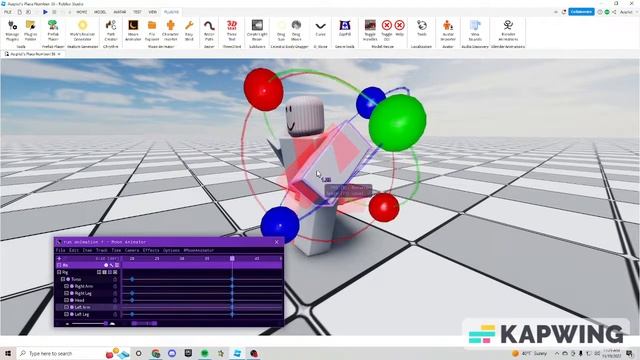This screenshot has width=640, height=360.
Task: Open Moon Animator Options menu
Action: [x=171, y=250]
